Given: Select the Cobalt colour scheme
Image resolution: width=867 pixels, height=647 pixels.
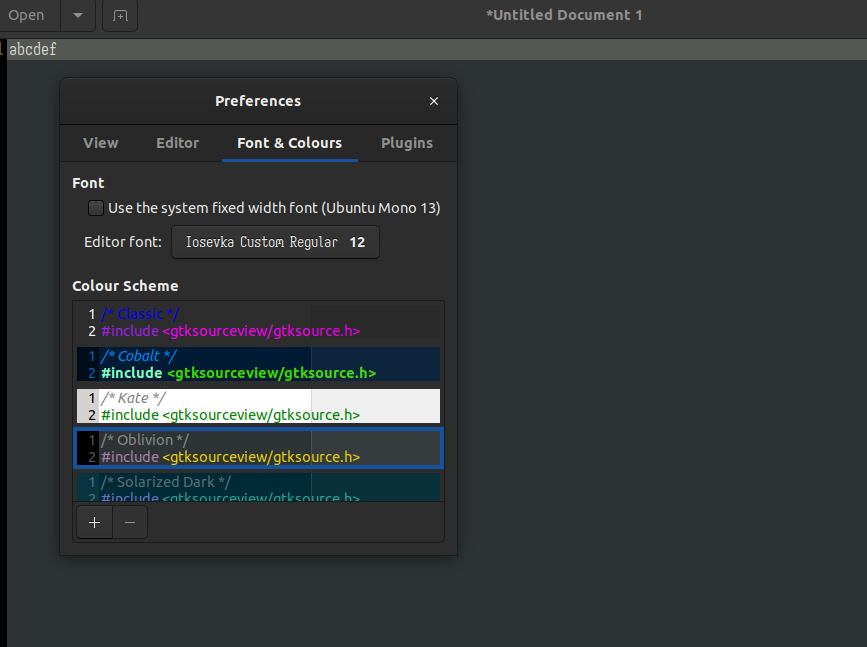Looking at the screenshot, I should [258, 364].
